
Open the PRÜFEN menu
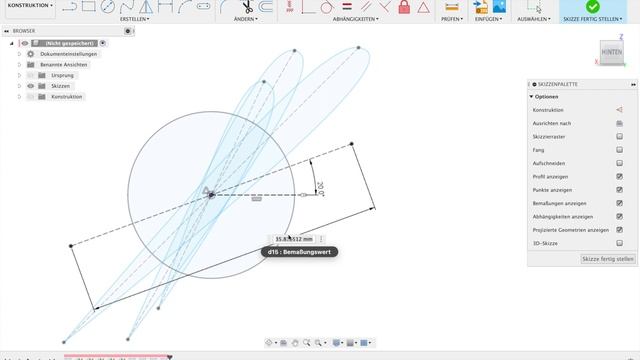(452, 19)
